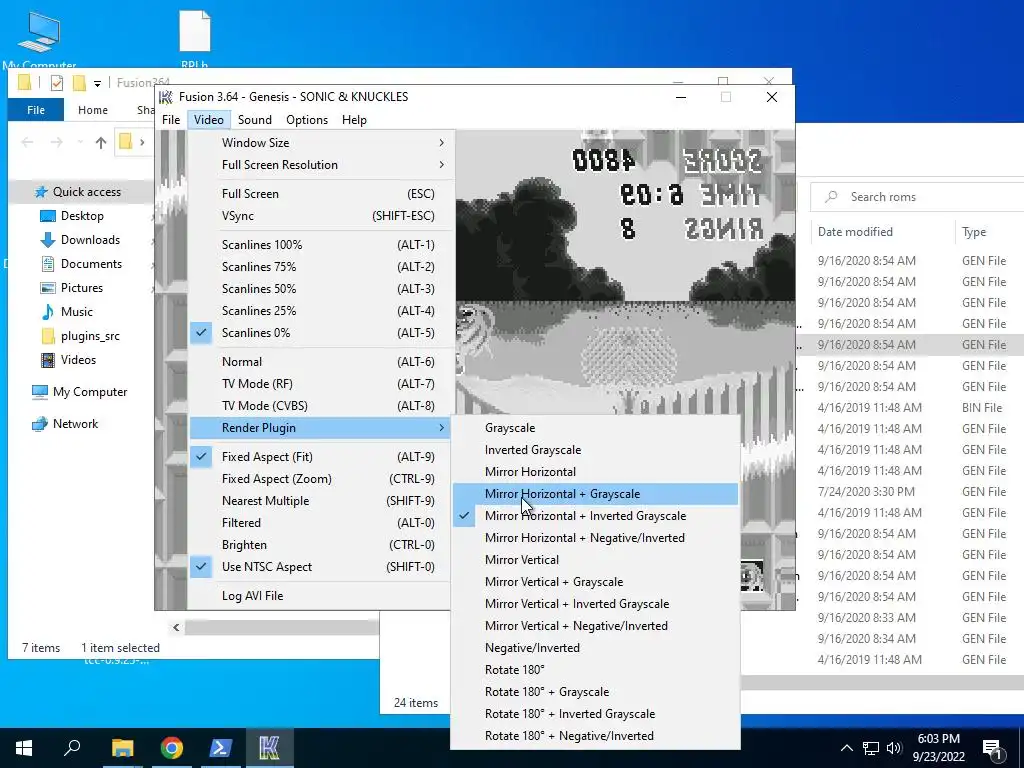Viewport: 1024px width, 768px height.
Task: Open PowerShell from taskbar
Action: point(220,748)
